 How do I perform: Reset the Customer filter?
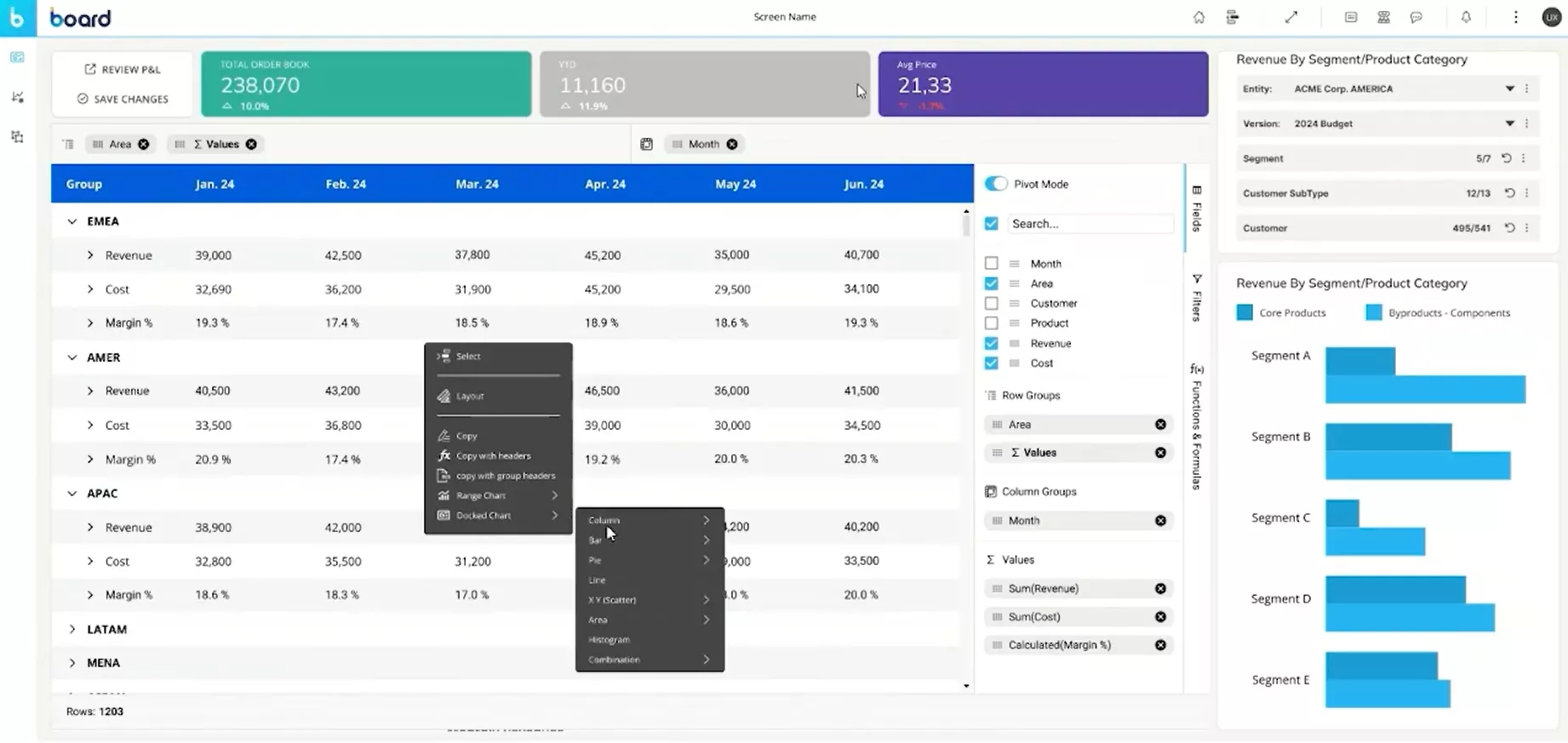[1509, 228]
